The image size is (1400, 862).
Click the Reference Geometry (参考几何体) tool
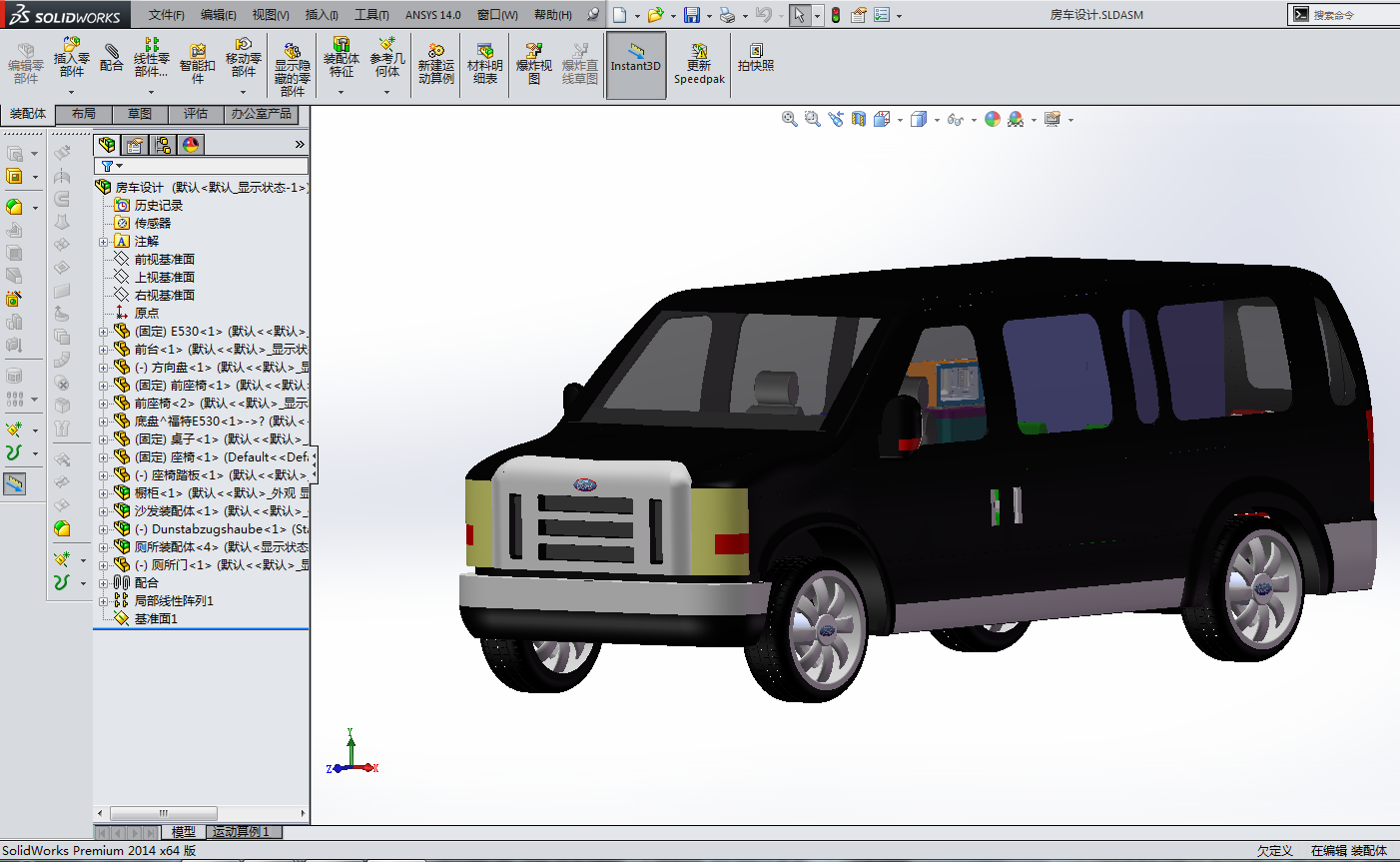pos(387,58)
